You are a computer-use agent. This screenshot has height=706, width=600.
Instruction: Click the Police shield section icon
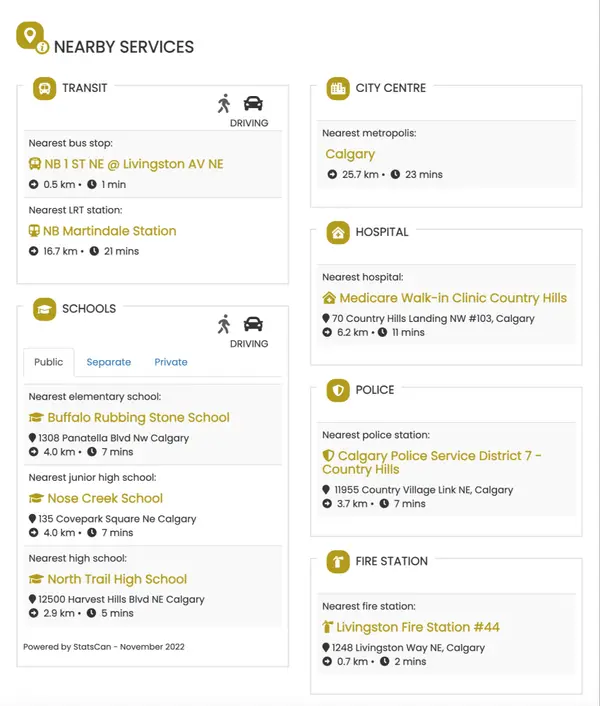[x=338, y=391]
